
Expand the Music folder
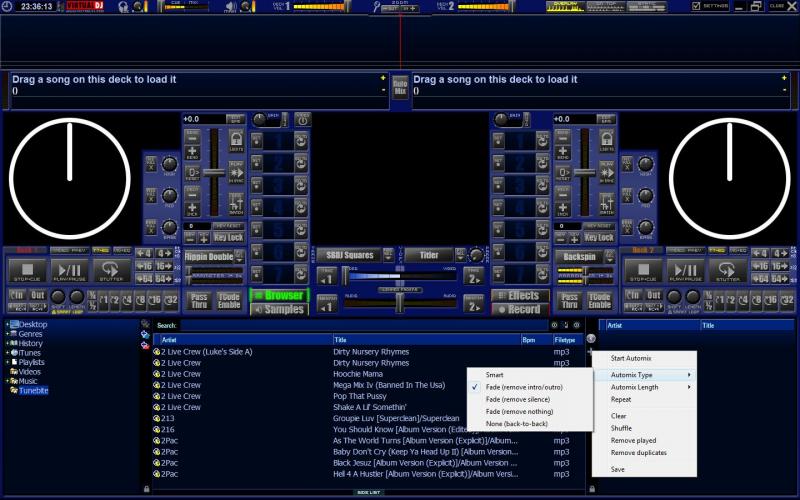tap(7, 381)
